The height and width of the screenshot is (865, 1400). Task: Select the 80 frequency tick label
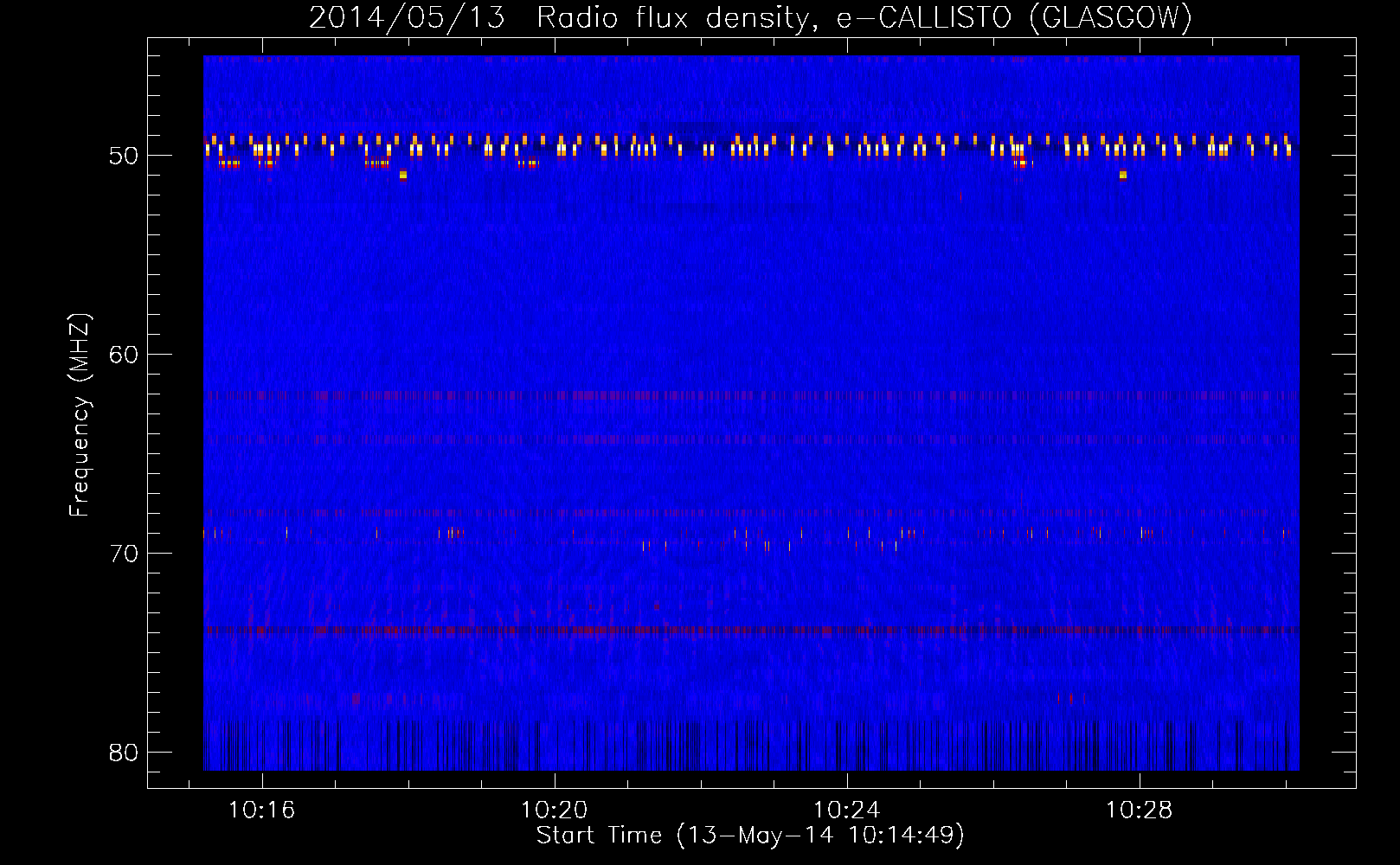124,753
